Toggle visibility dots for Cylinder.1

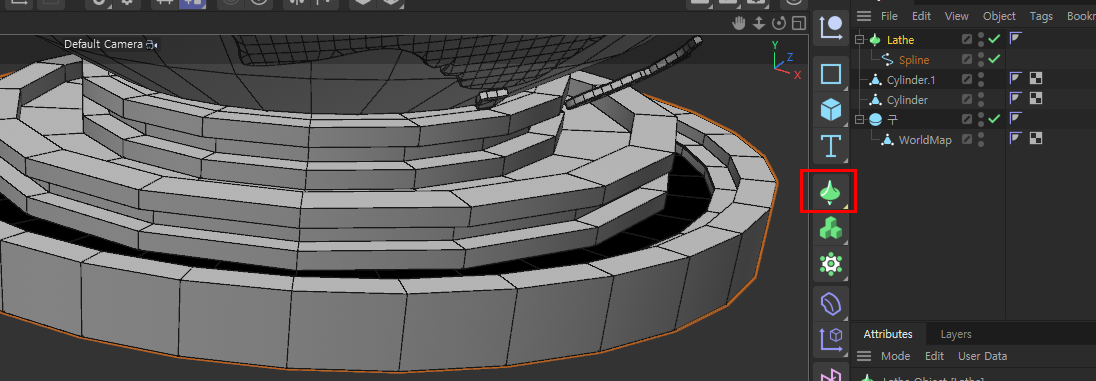(981, 80)
